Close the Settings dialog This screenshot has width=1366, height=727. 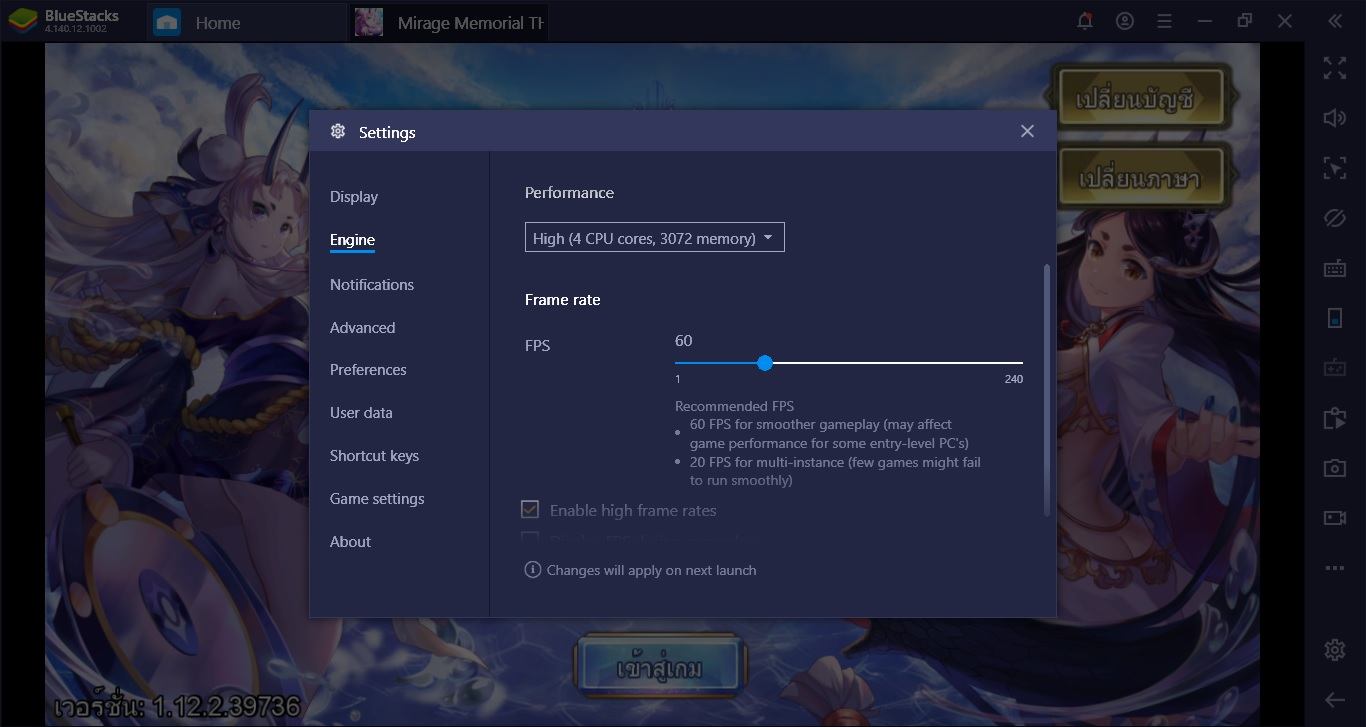[x=1027, y=131]
